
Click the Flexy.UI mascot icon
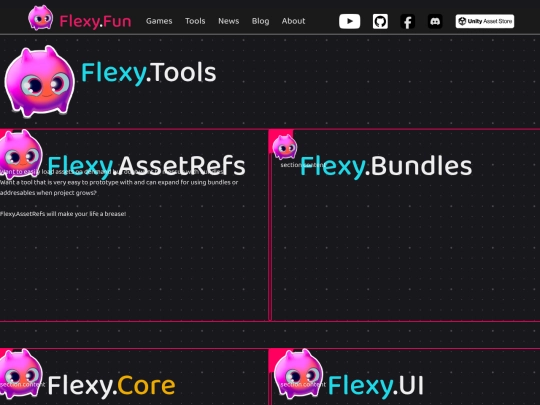tap(298, 374)
